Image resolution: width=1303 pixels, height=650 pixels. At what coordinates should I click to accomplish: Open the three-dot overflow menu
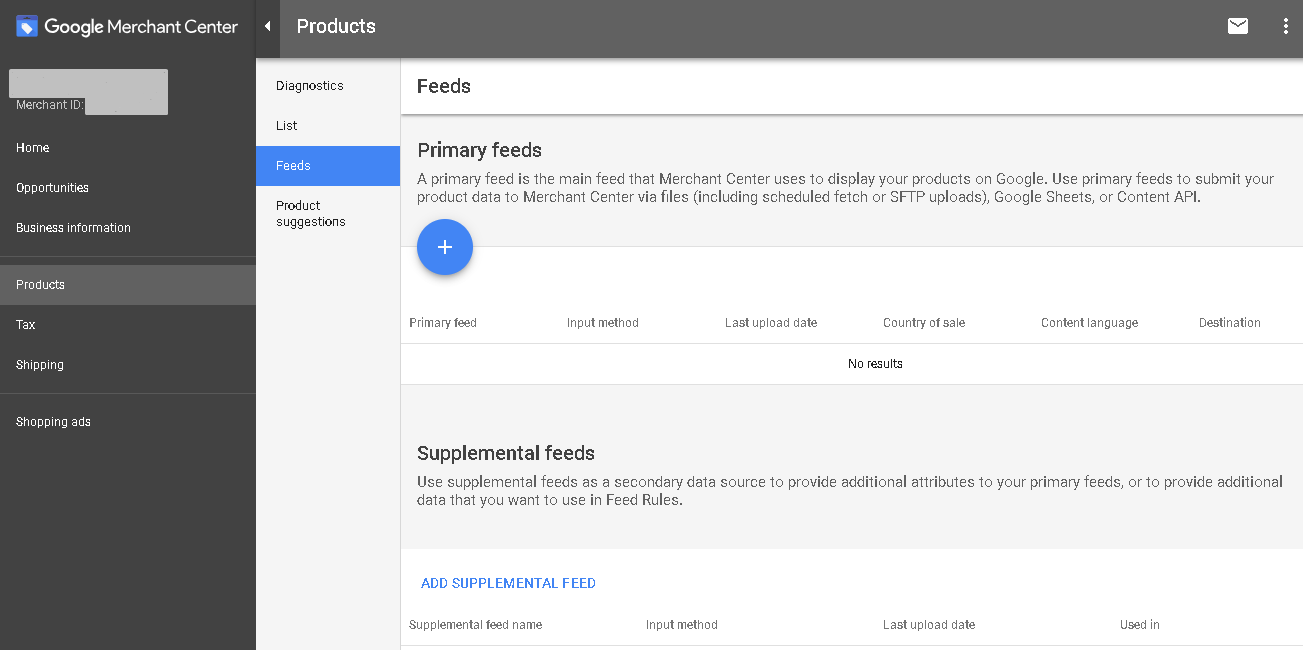[x=1286, y=27]
